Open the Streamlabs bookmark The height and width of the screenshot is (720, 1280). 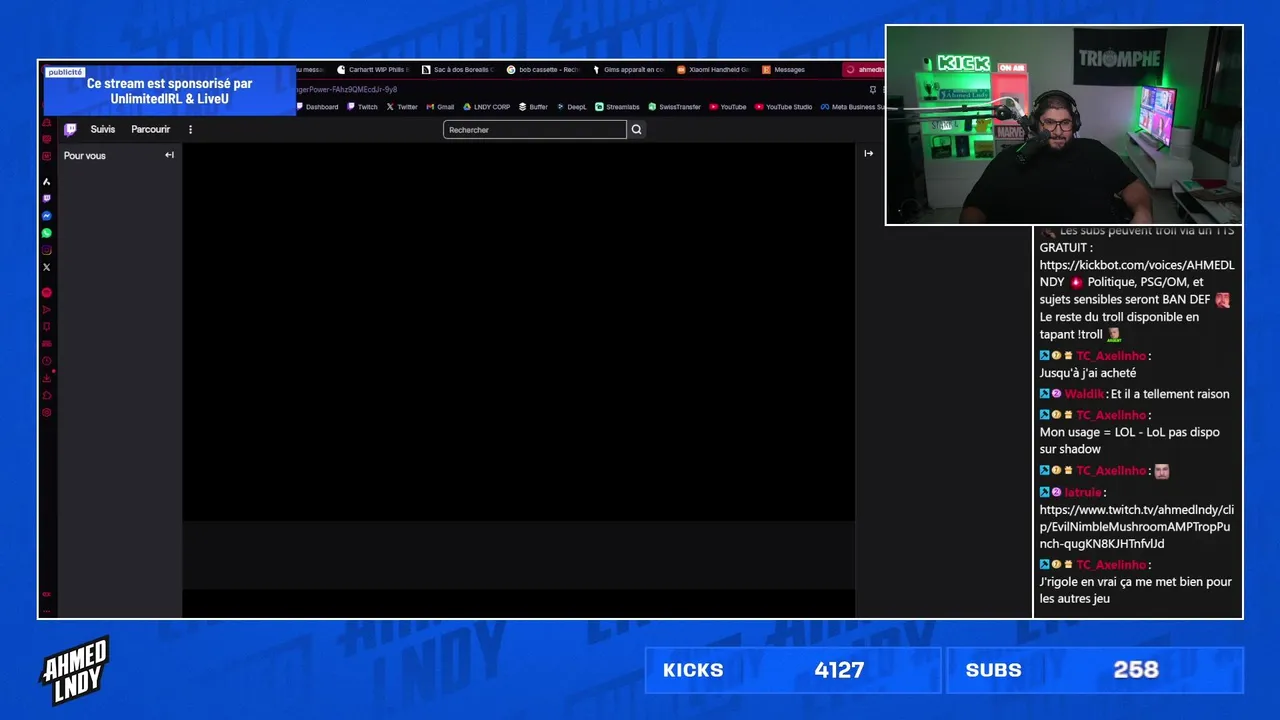(x=617, y=107)
